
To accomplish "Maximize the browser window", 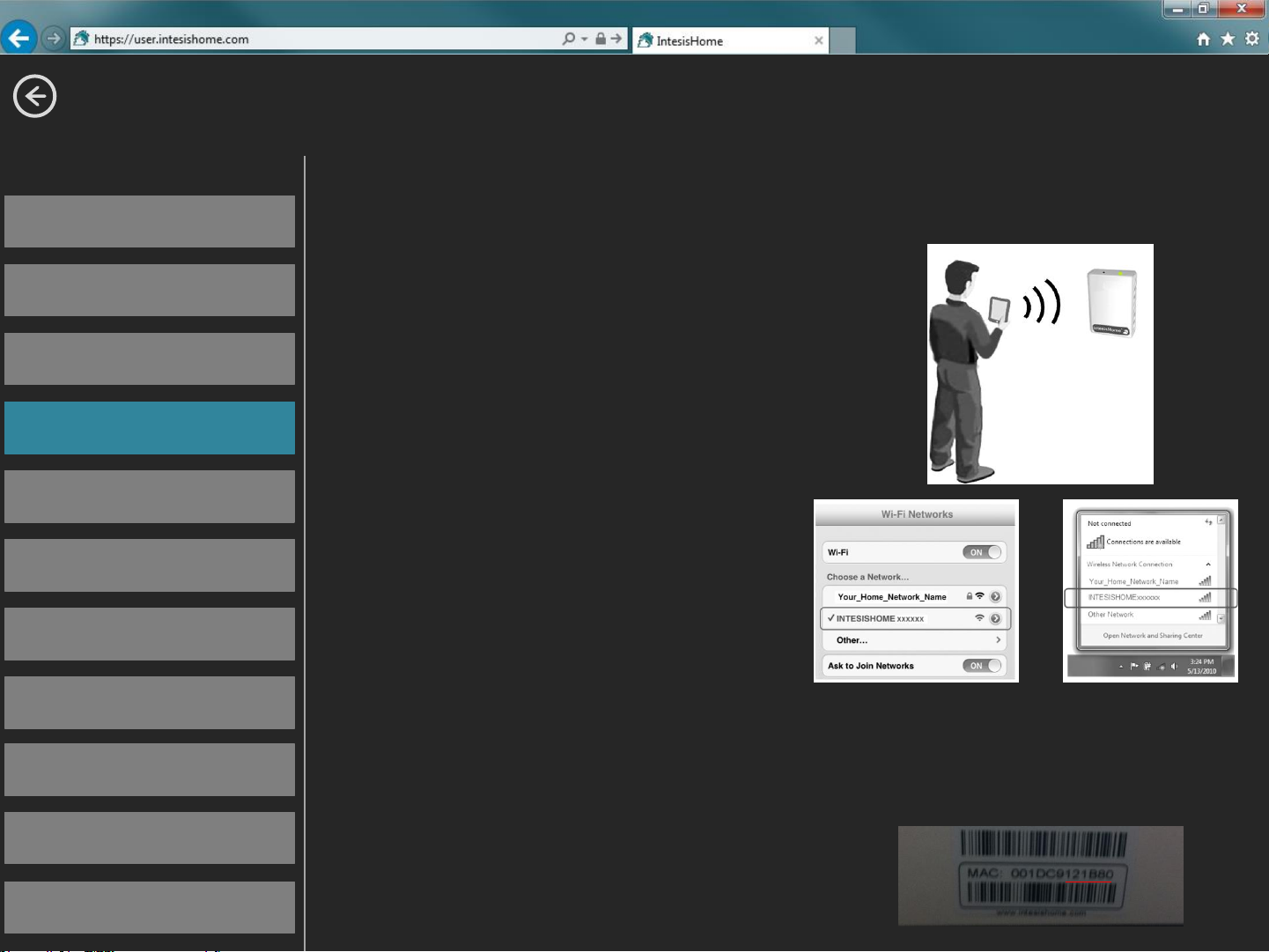I will (1203, 9).
